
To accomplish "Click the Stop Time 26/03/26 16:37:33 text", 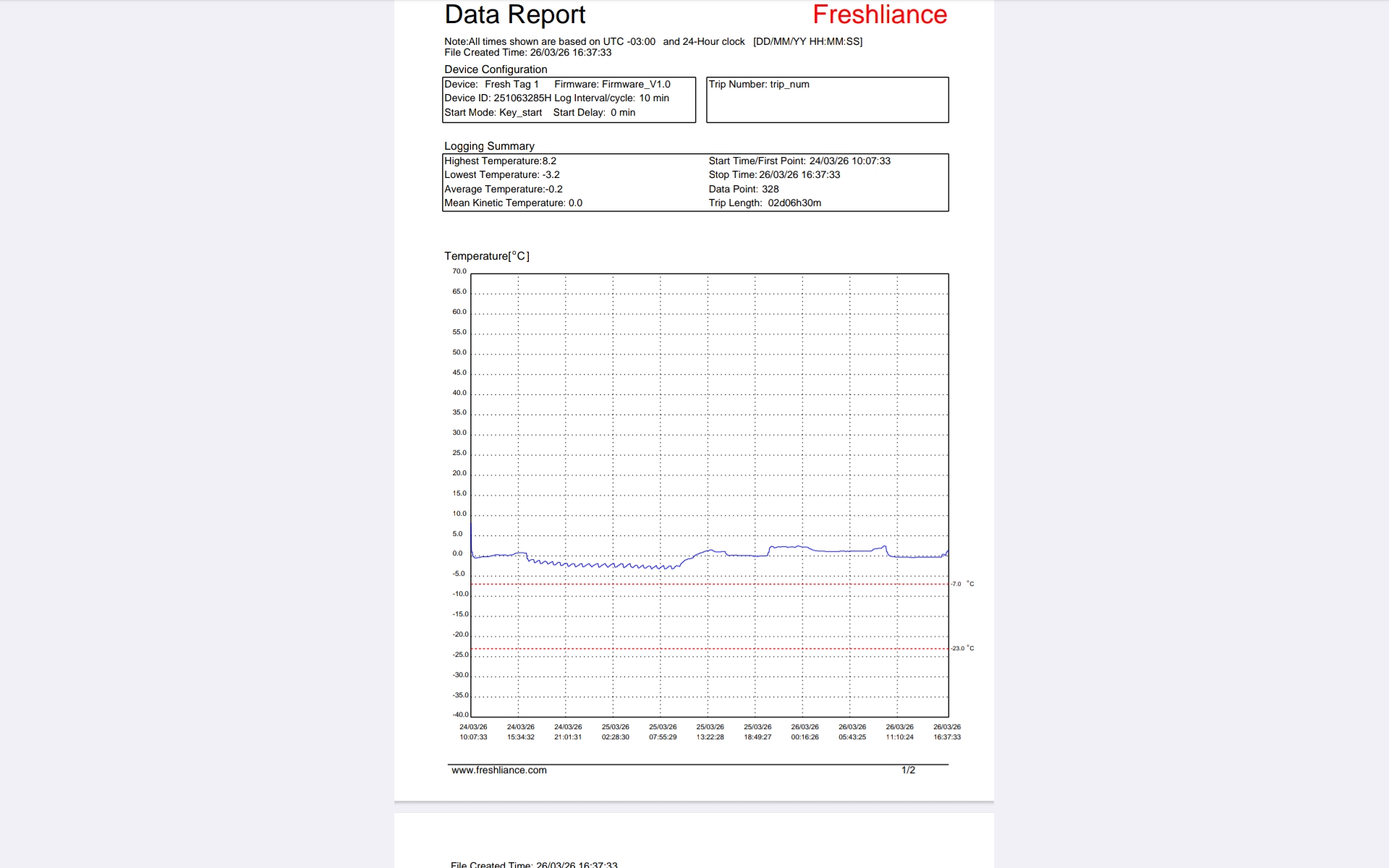I will (x=773, y=175).
